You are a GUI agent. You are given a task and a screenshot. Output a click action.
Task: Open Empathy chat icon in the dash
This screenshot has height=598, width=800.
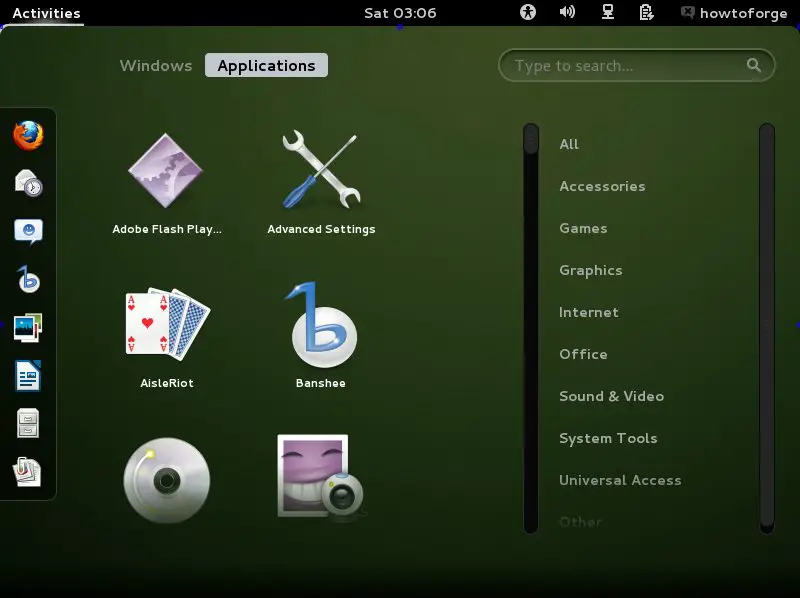tap(28, 231)
